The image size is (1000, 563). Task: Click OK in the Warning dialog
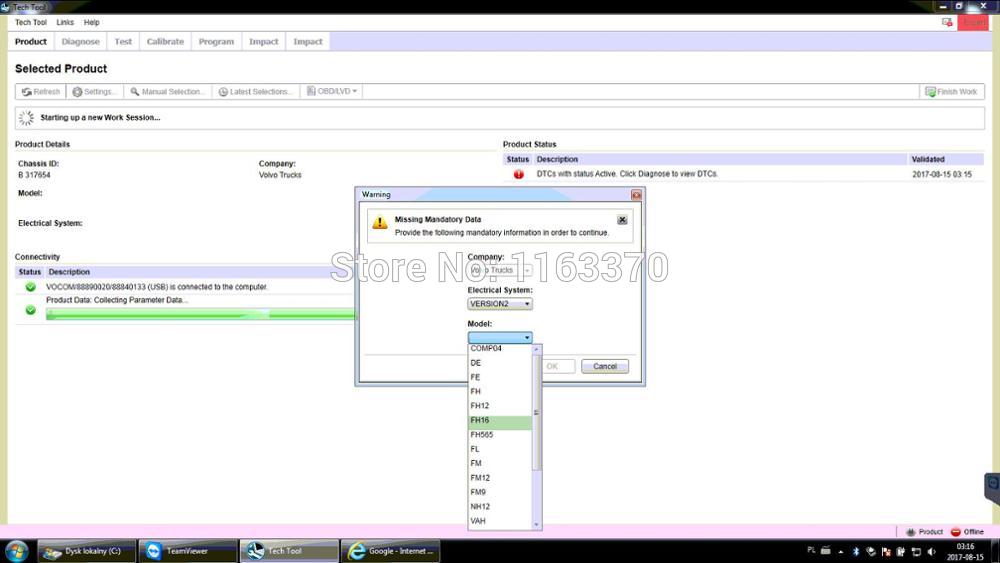552,367
